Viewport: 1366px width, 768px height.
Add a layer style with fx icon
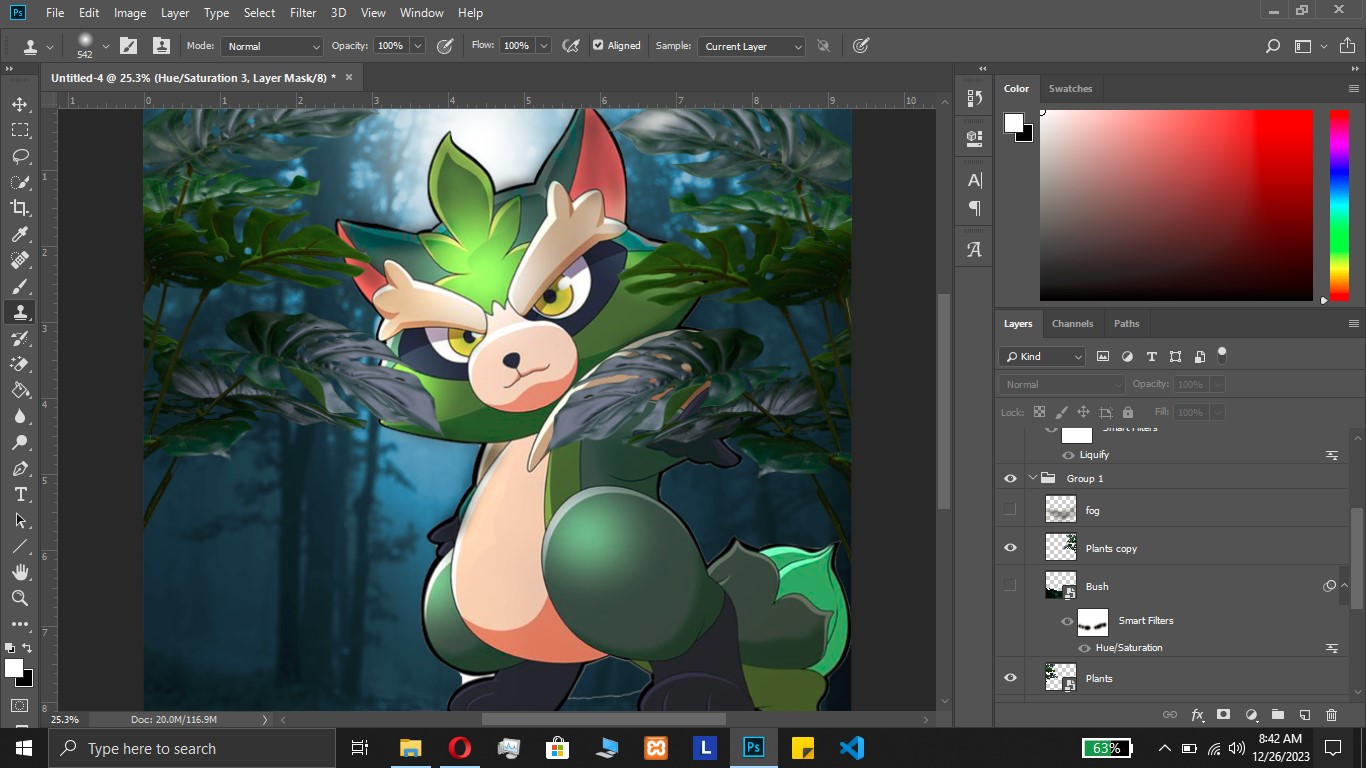pos(1197,715)
